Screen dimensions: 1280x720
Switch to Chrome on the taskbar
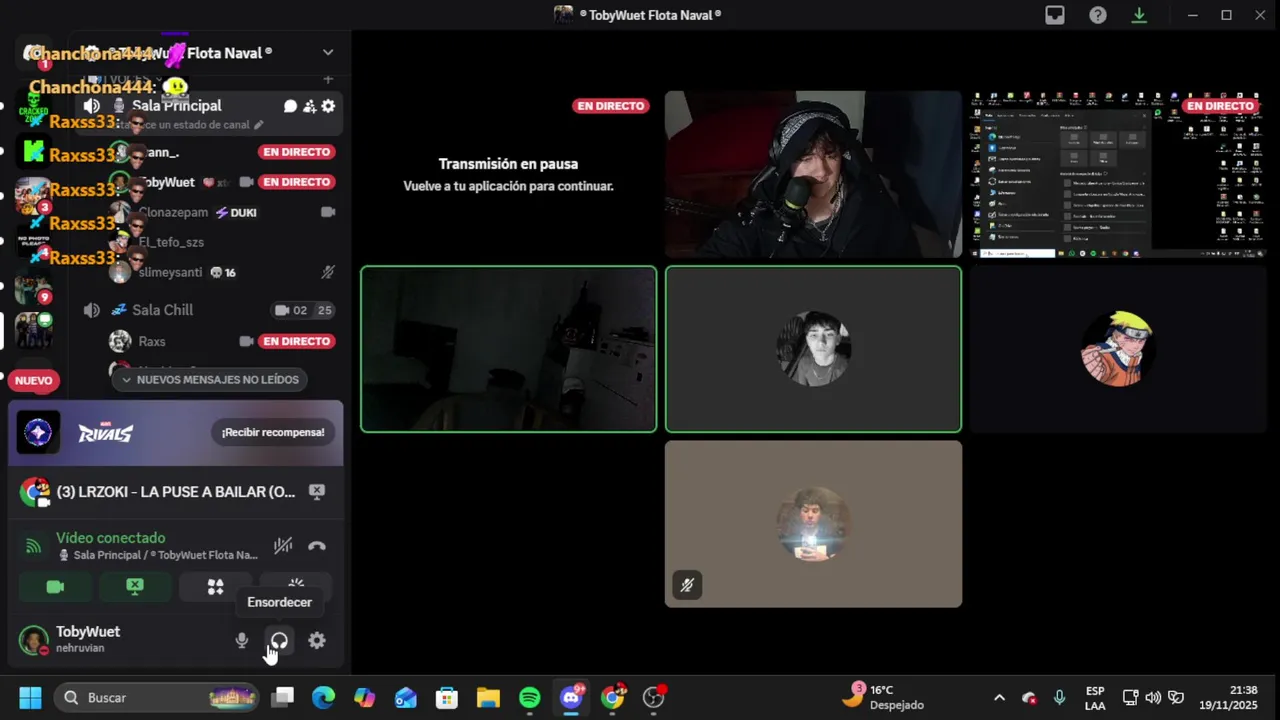pyautogui.click(x=612, y=697)
